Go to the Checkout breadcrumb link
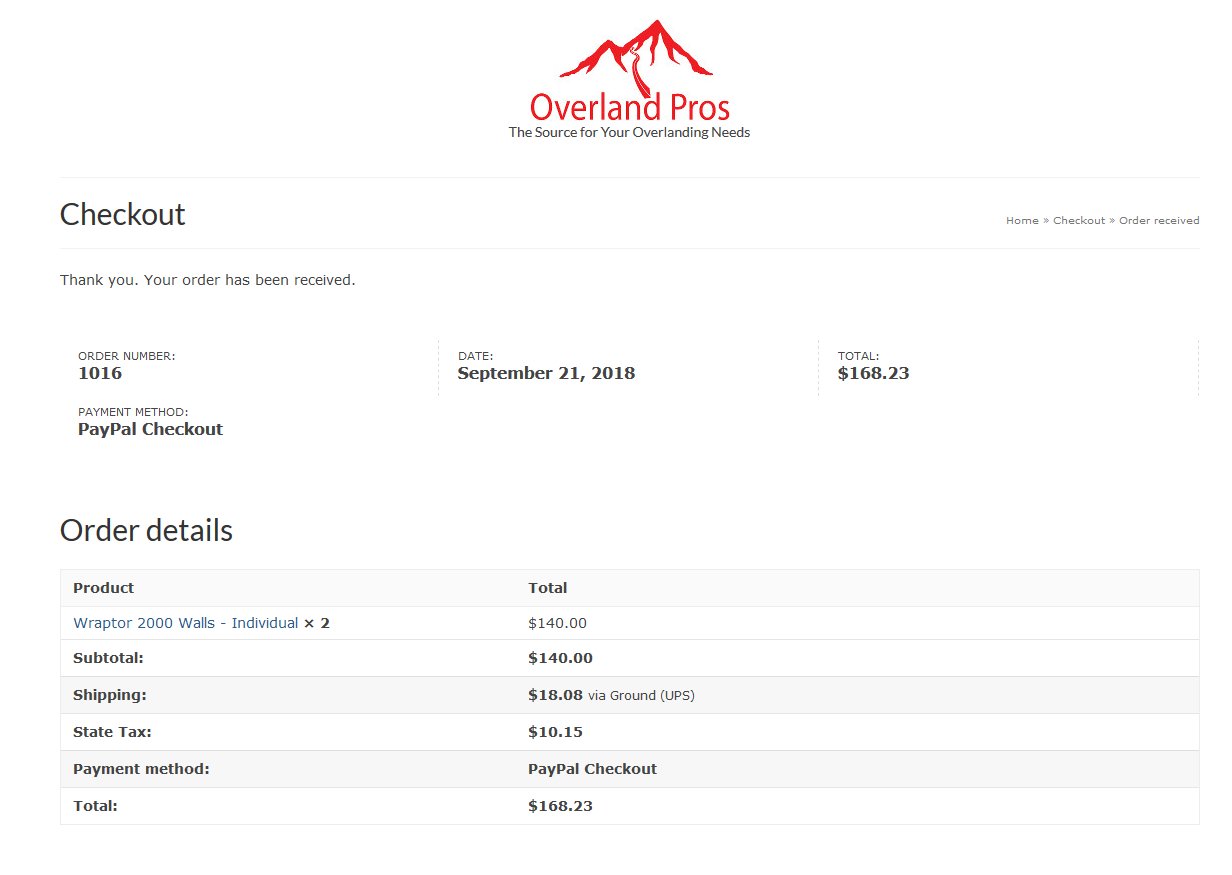1232x875 pixels. pyautogui.click(x=1079, y=221)
